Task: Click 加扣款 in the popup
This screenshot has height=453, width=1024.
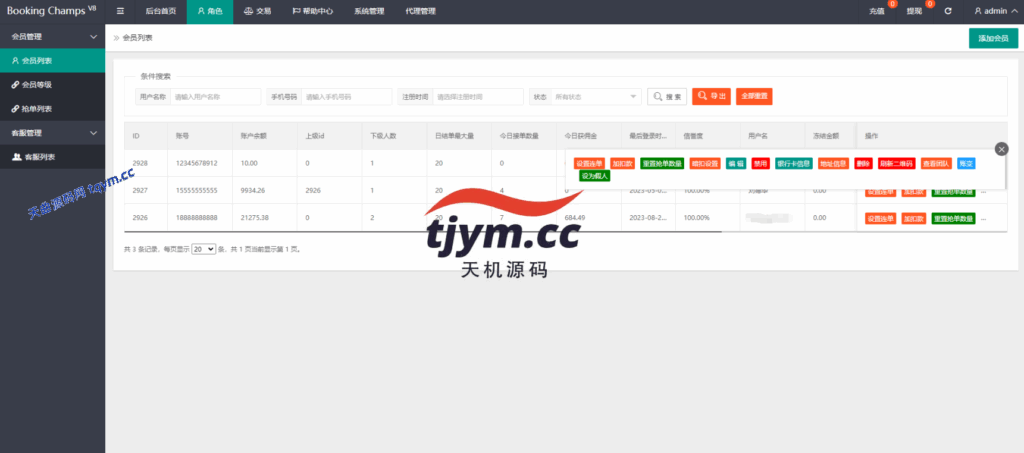Action: pyautogui.click(x=623, y=164)
